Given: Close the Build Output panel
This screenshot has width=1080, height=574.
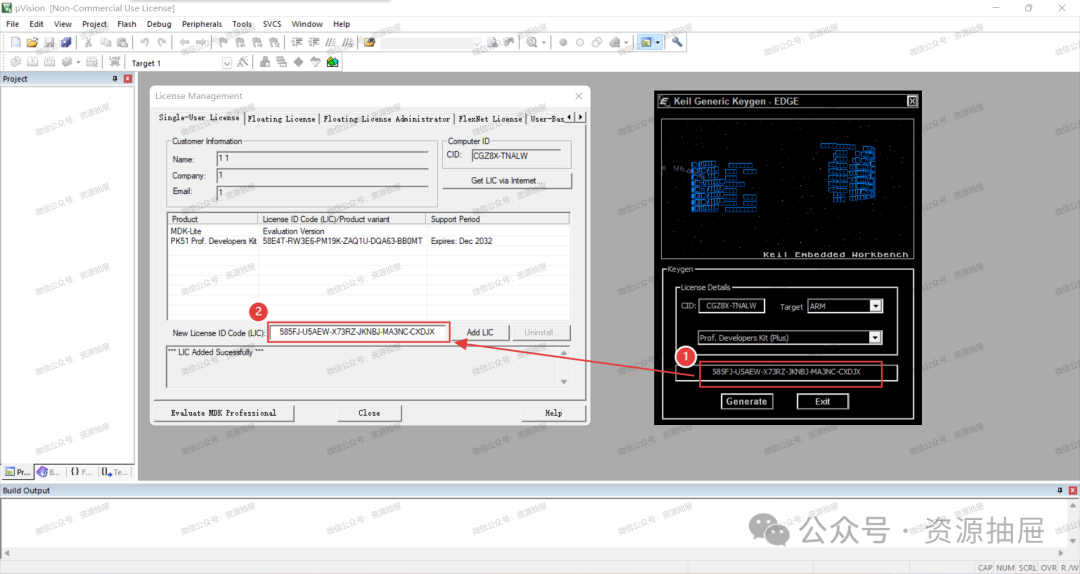Looking at the screenshot, I should click(1072, 491).
